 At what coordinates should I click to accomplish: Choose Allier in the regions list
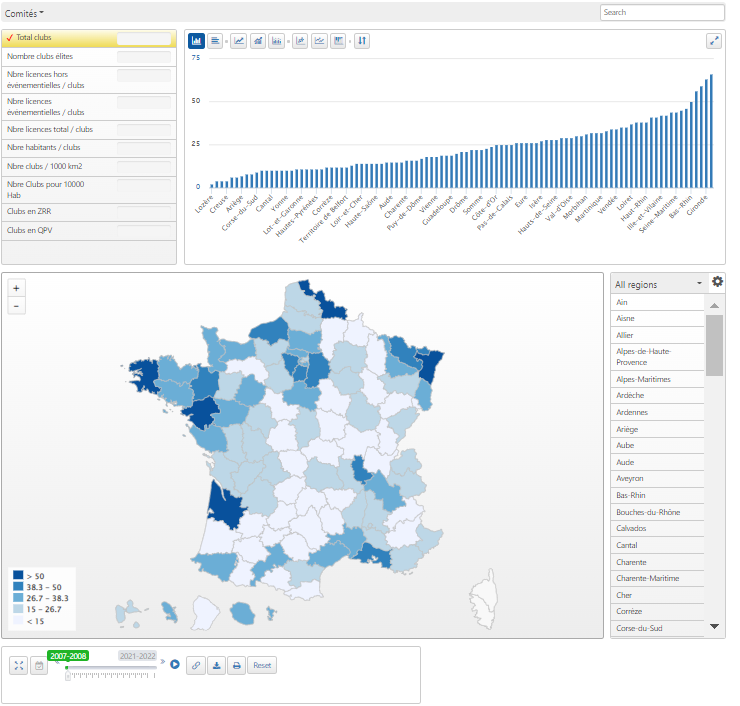tap(657, 336)
